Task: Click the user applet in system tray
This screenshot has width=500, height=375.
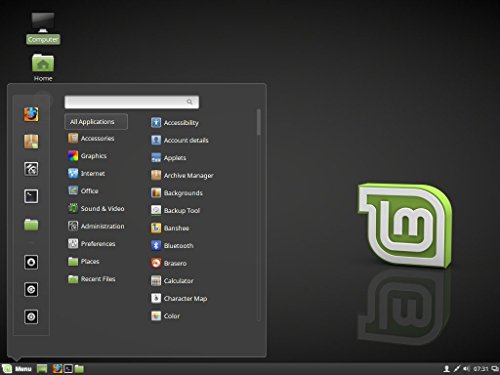Action: click(447, 369)
